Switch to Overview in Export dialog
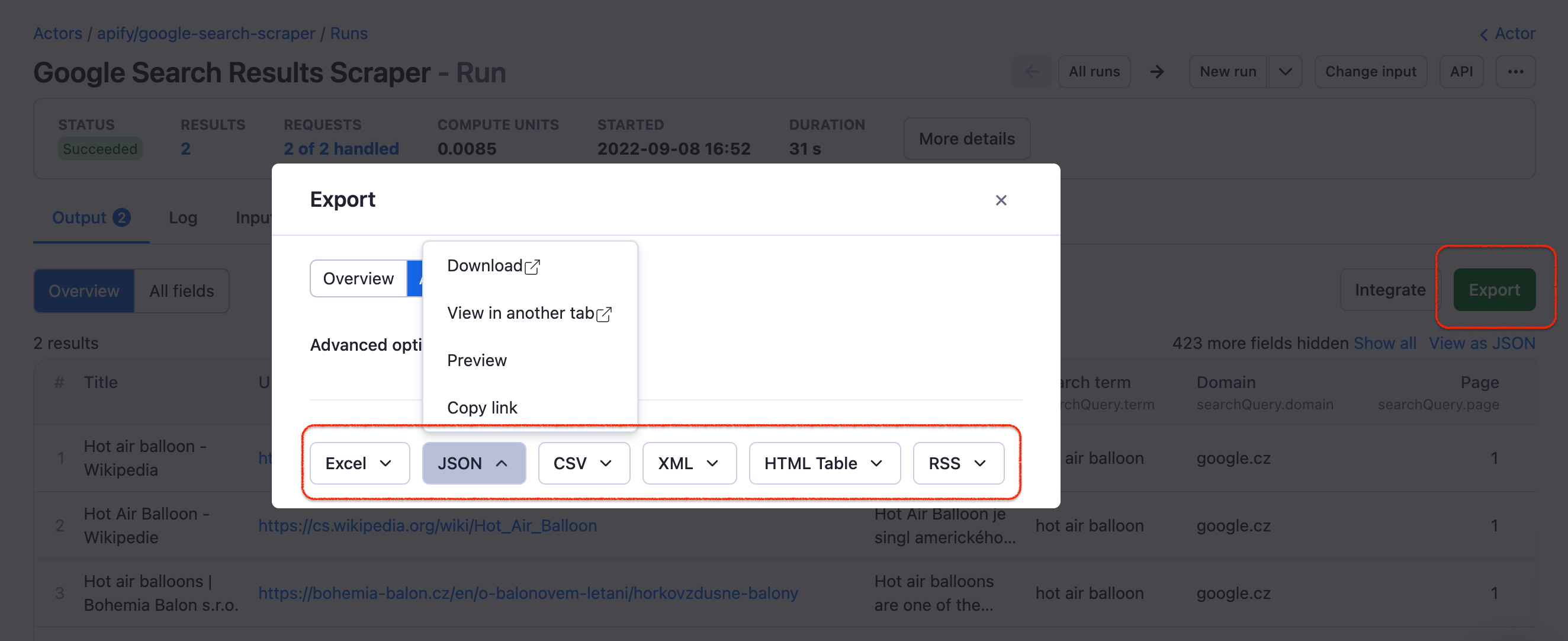 (358, 279)
